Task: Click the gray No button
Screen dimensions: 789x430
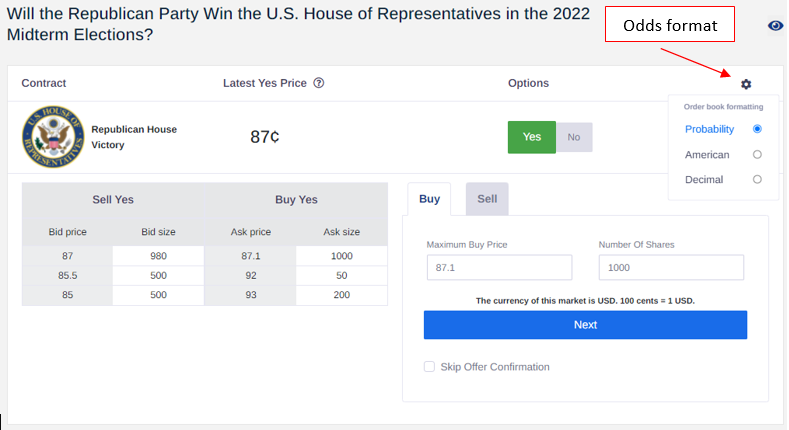Action: pos(574,137)
